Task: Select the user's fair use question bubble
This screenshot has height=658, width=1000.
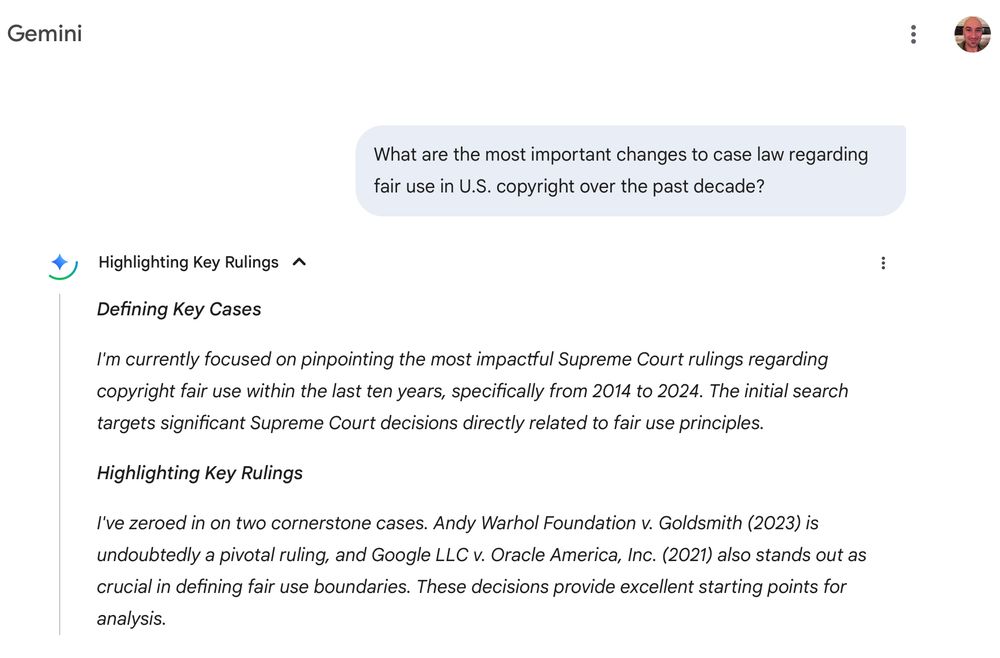Action: coord(629,171)
